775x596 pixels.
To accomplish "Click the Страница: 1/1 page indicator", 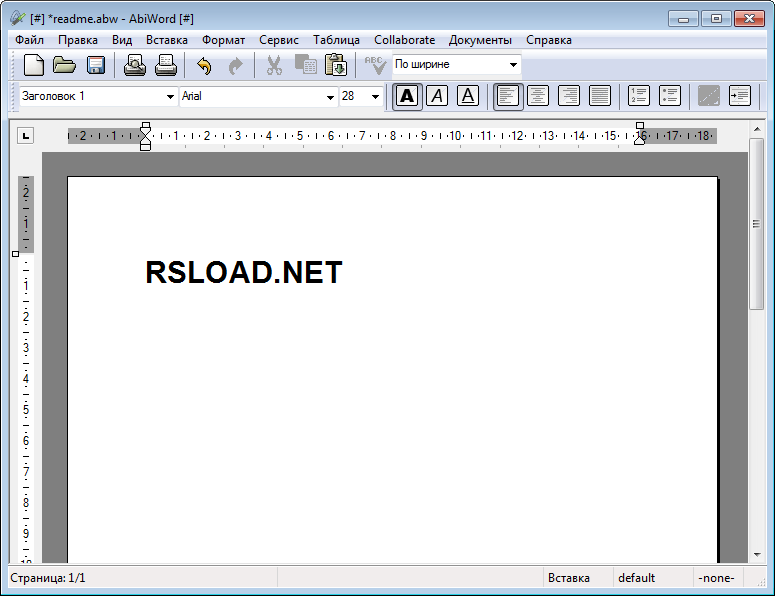I will tap(48, 578).
